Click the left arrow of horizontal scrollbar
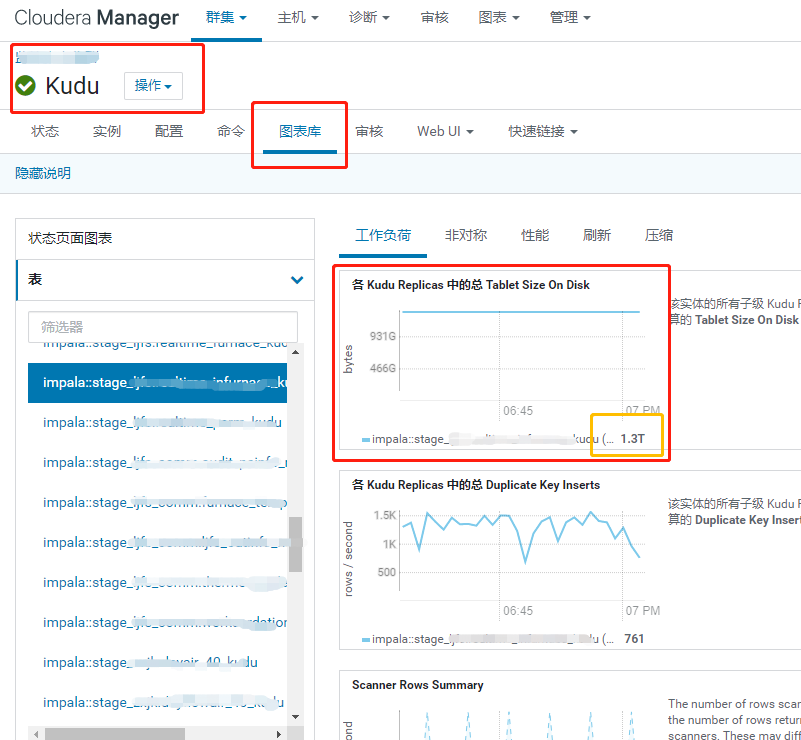The height and width of the screenshot is (740, 801). (x=35, y=734)
